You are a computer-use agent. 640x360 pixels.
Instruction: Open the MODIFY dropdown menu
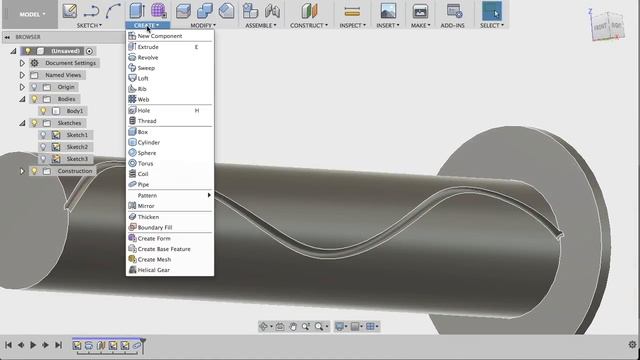coord(203,25)
